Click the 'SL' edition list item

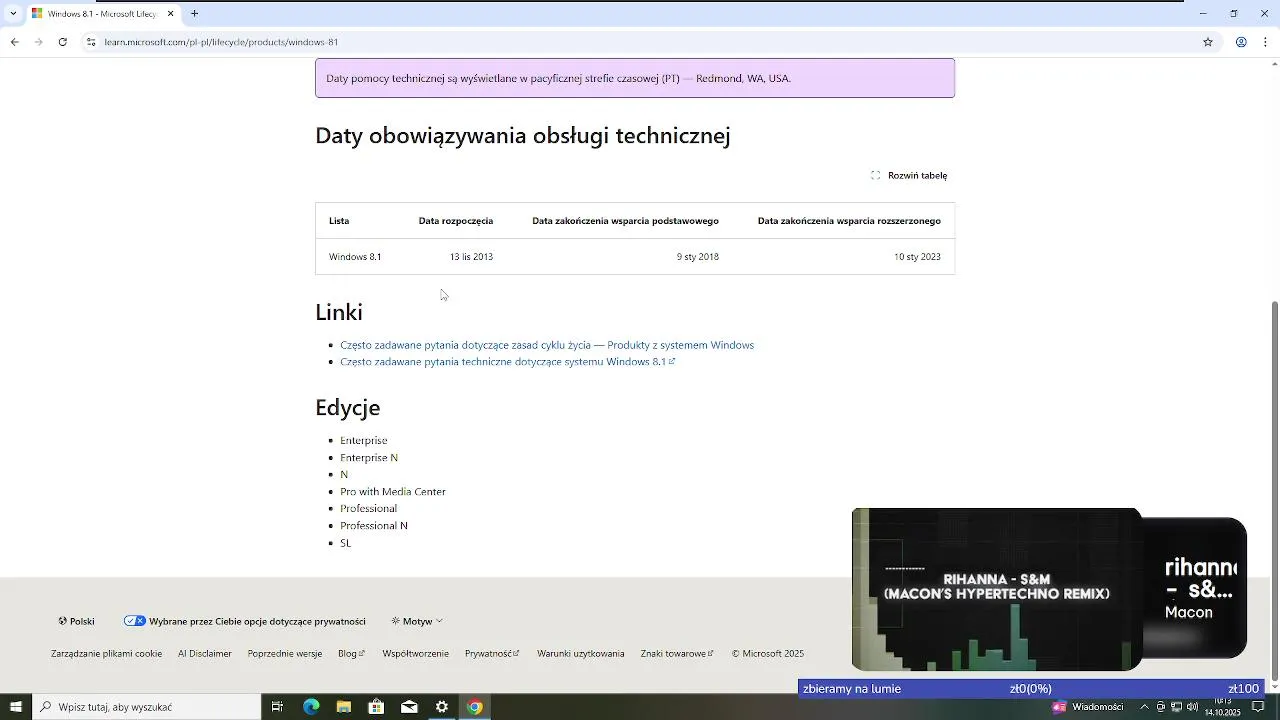coord(345,543)
